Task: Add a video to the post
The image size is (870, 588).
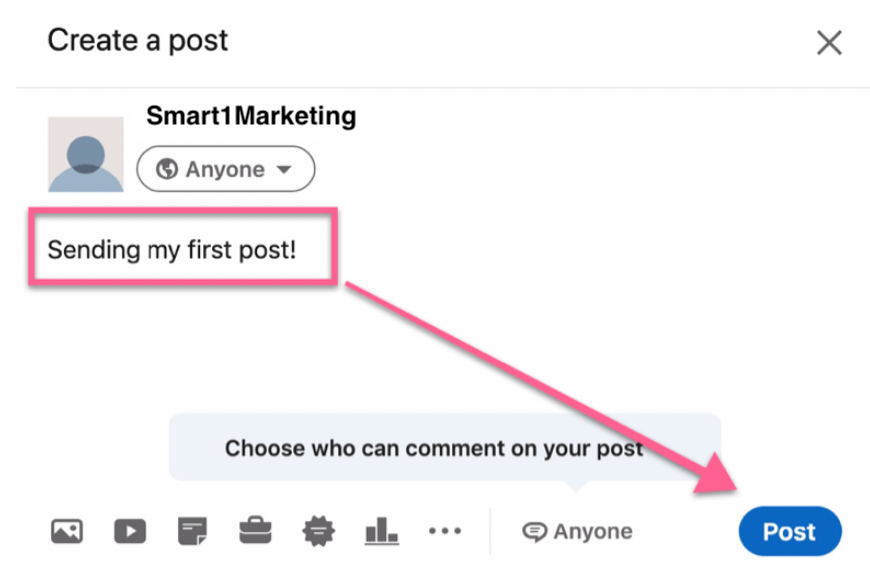Action: tap(130, 531)
